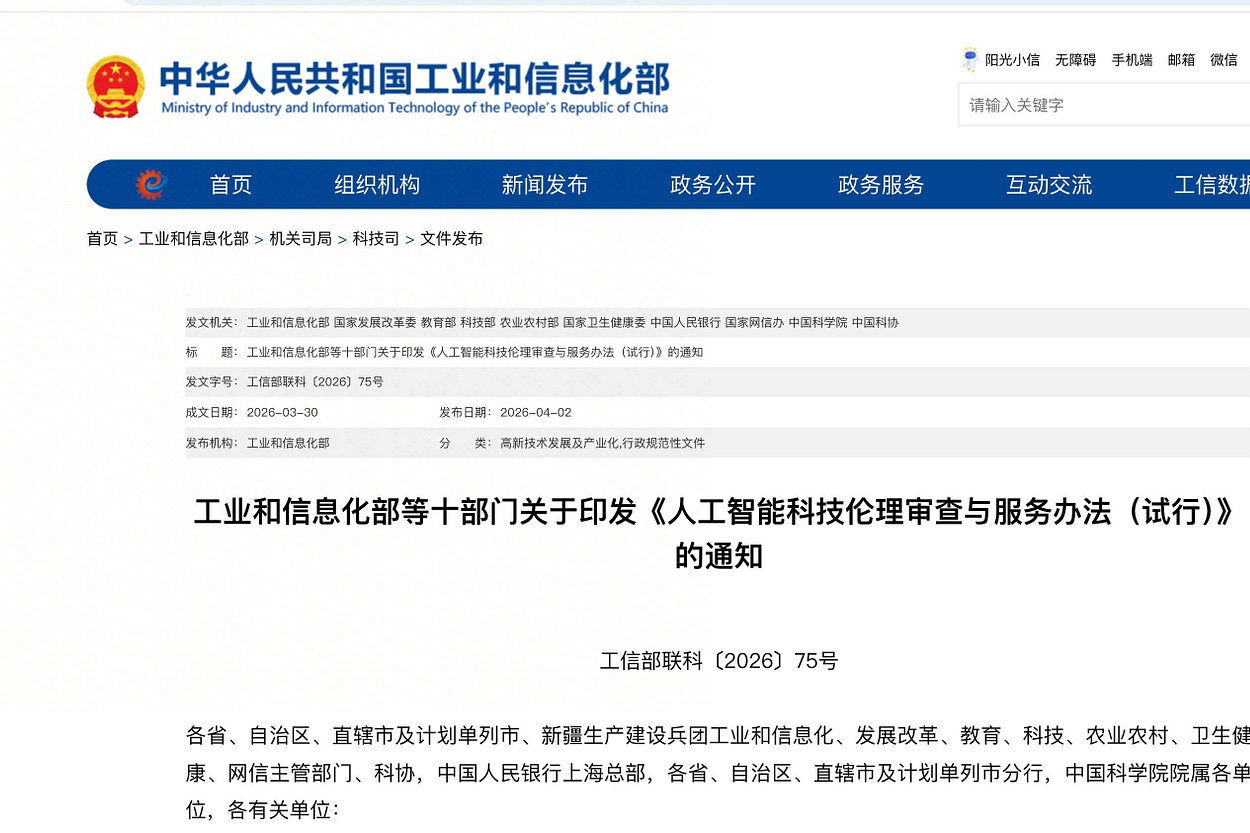Click the 阳光小信 link
1250x833 pixels.
click(1012, 60)
